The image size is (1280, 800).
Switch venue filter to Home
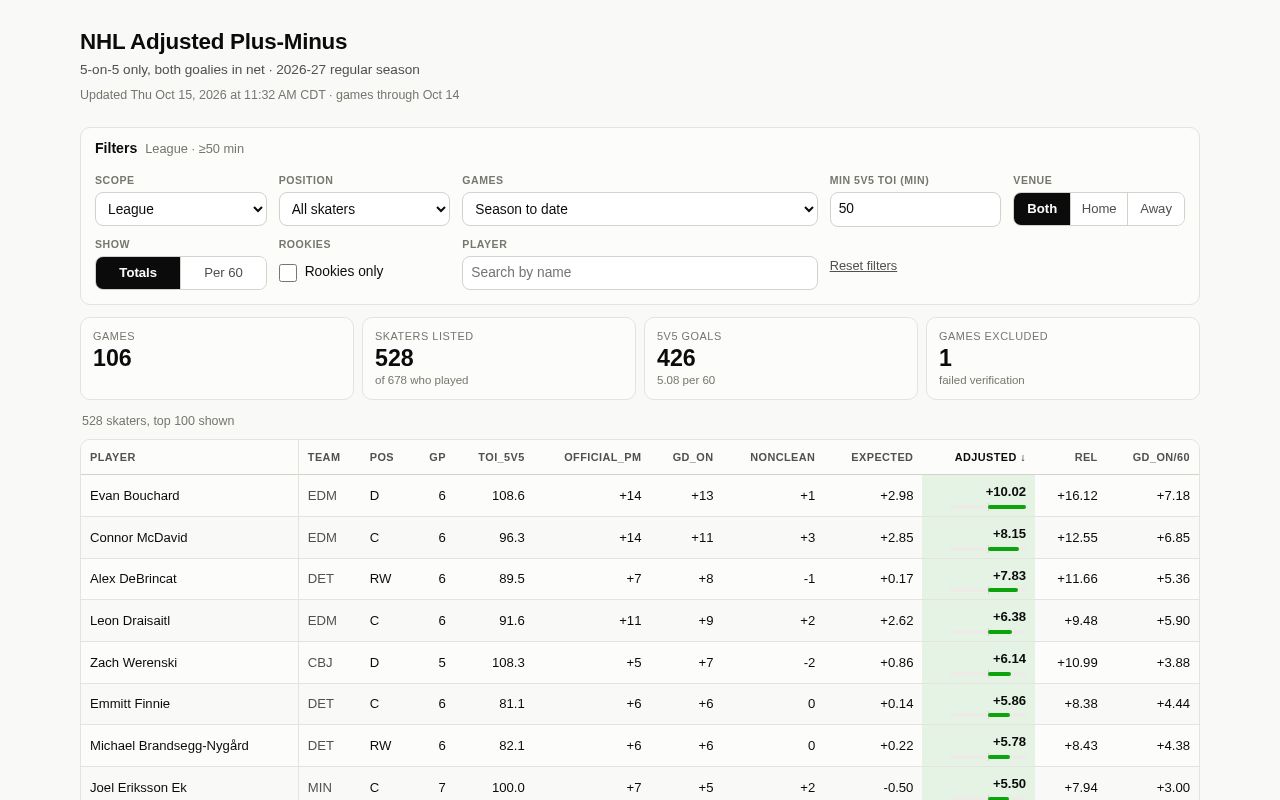pos(1099,209)
